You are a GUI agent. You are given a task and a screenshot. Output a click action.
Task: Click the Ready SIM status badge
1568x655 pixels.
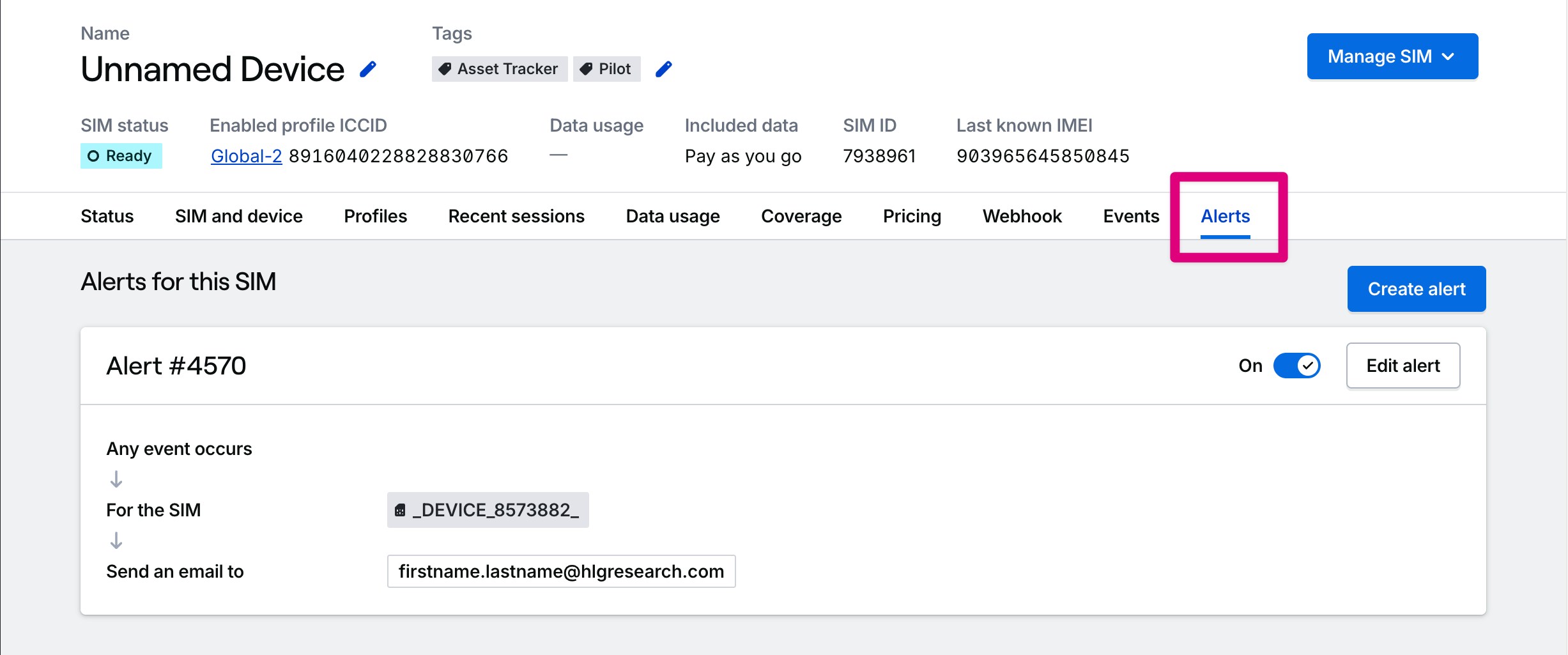pos(121,156)
